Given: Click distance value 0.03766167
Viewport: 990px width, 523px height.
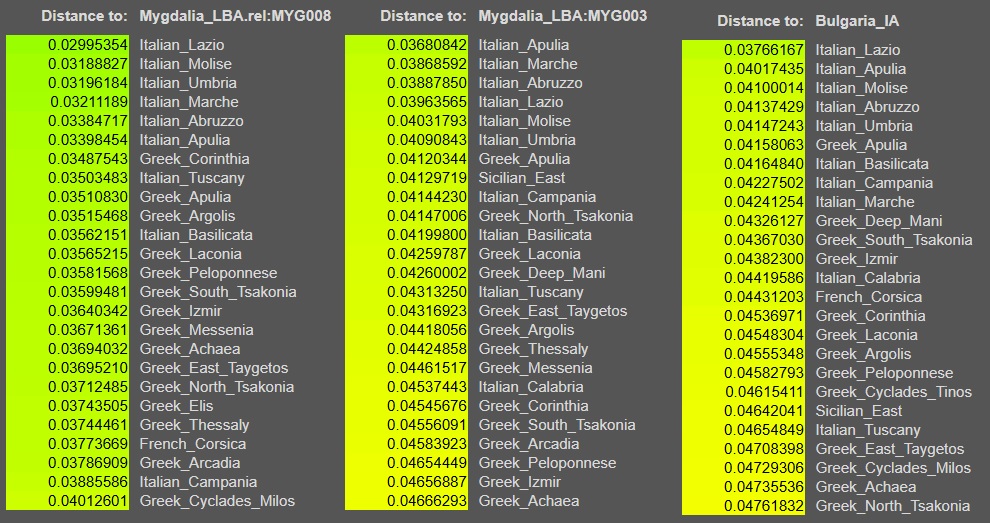Looking at the screenshot, I should point(764,50).
